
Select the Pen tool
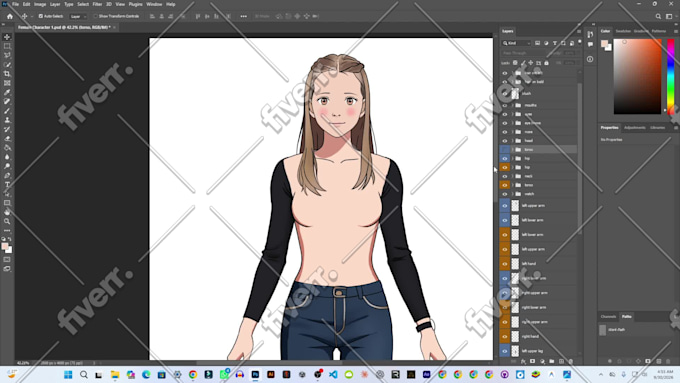pos(7,176)
